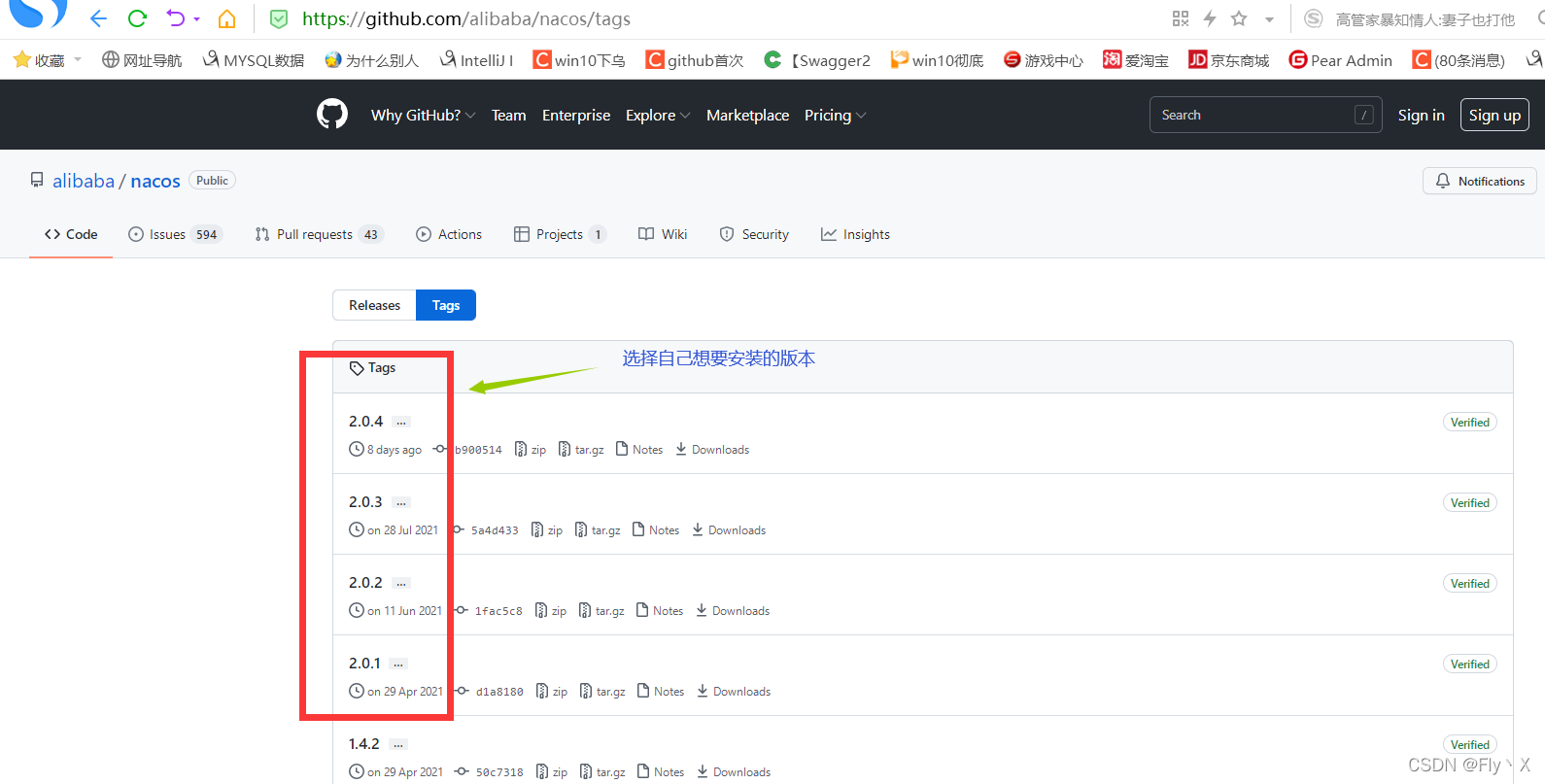1545x784 pixels.
Task: Open Notes for tag 1.4.2
Action: click(x=661, y=772)
